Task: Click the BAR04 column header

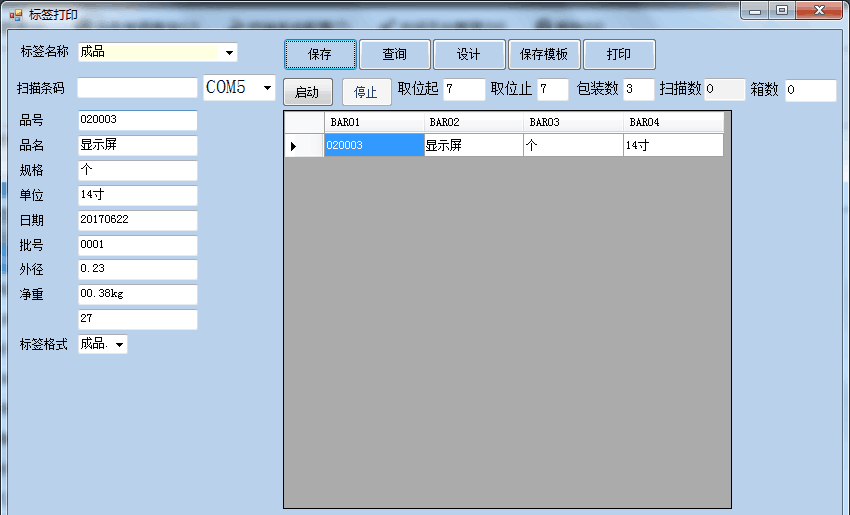Action: pyautogui.click(x=672, y=122)
